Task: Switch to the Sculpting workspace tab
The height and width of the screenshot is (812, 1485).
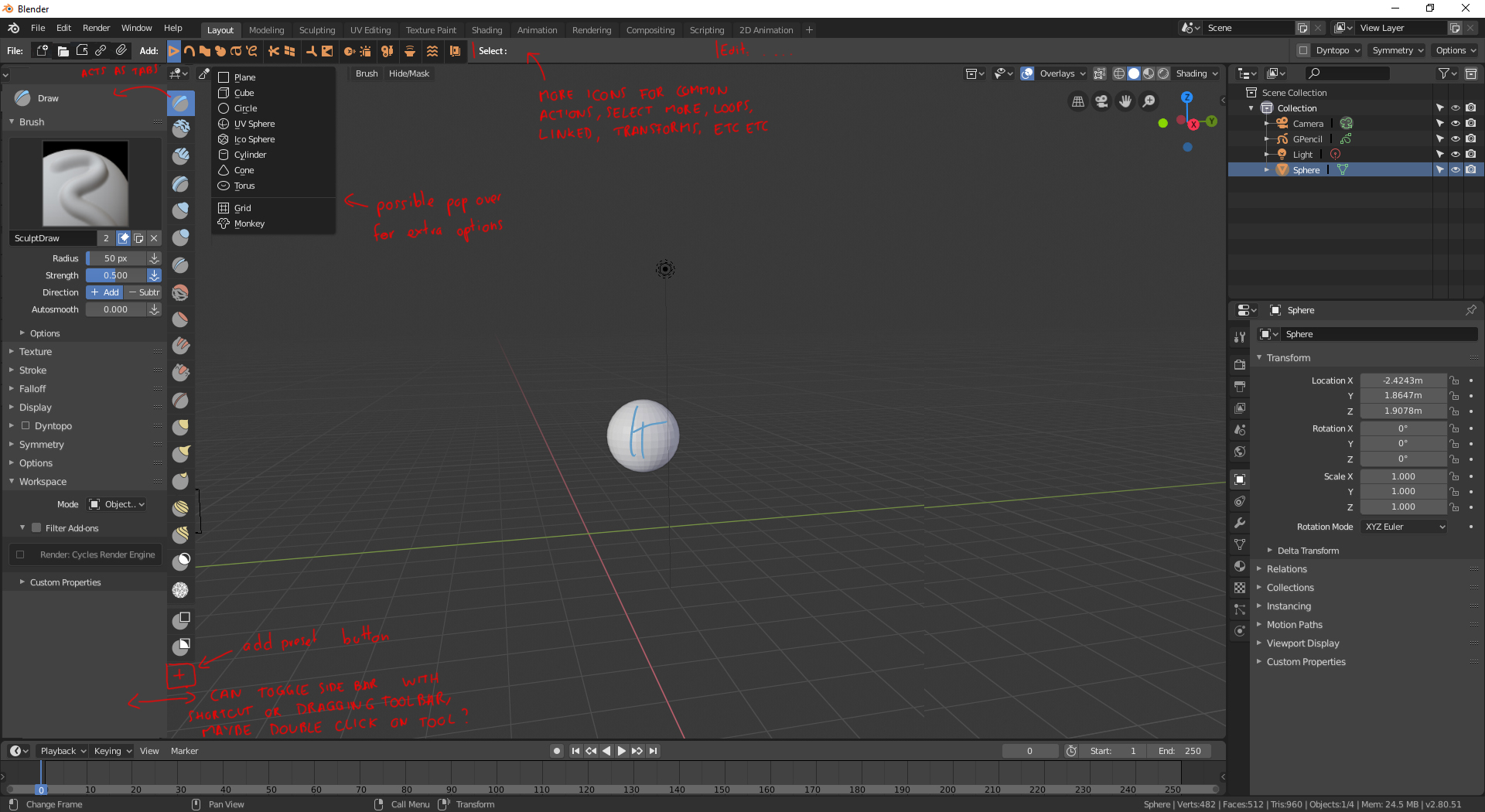Action: coord(317,30)
